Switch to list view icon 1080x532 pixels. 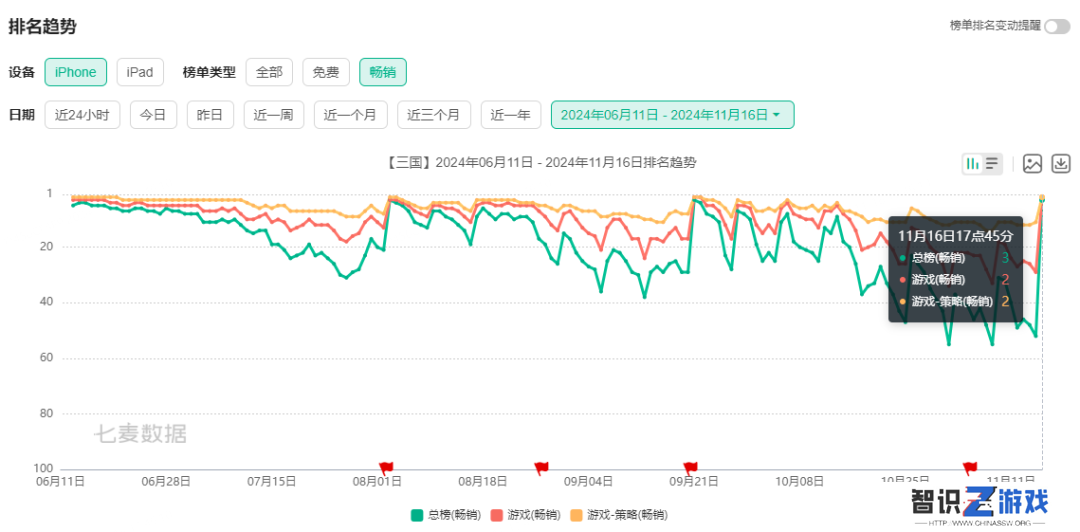point(992,163)
